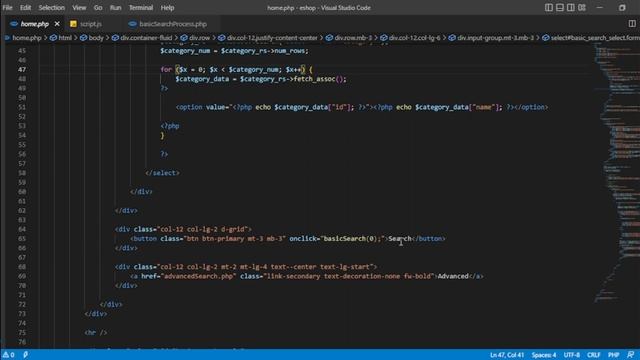Viewport: 640px width, 360px height.
Task: Close the home.php tab
Action: (57, 24)
